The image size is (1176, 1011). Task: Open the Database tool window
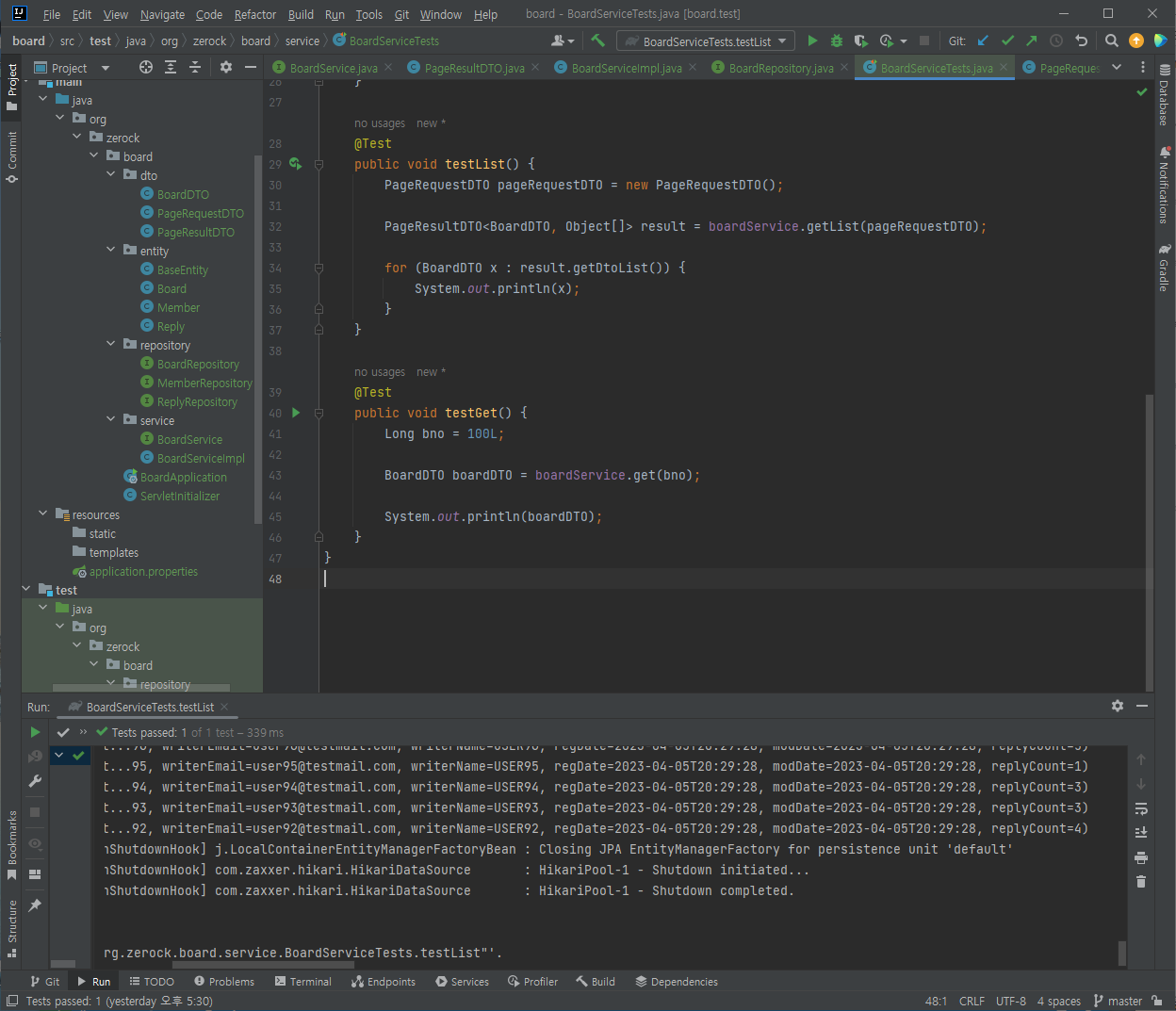pos(1165,95)
